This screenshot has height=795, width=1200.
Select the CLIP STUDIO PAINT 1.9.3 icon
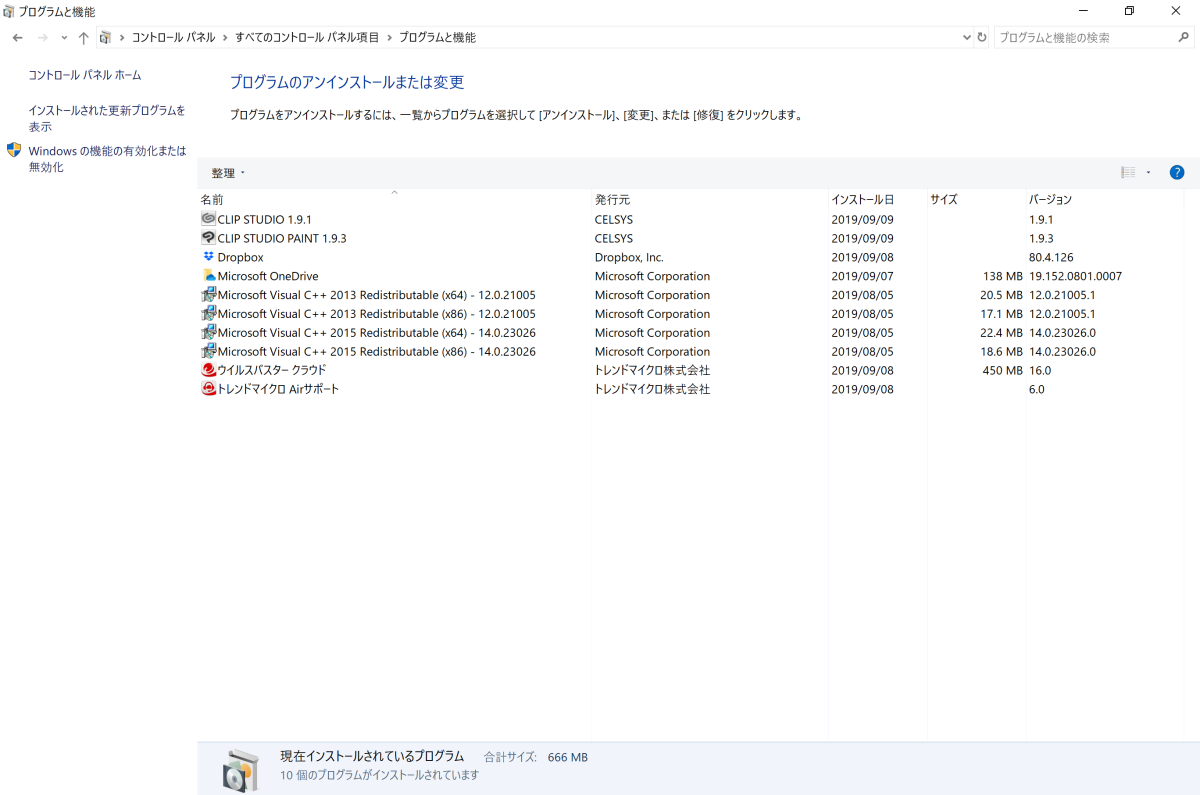pyautogui.click(x=208, y=238)
